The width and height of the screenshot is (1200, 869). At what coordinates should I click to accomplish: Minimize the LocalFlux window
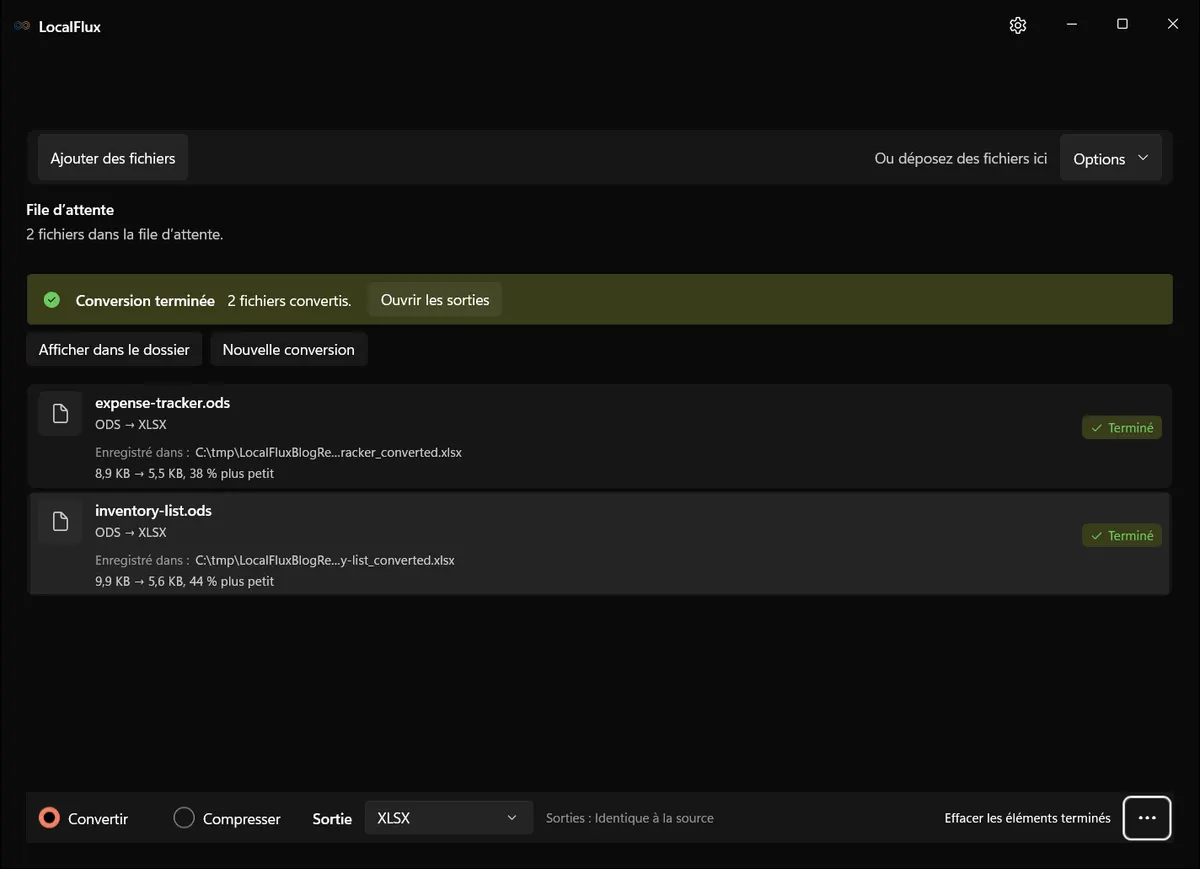[1071, 25]
